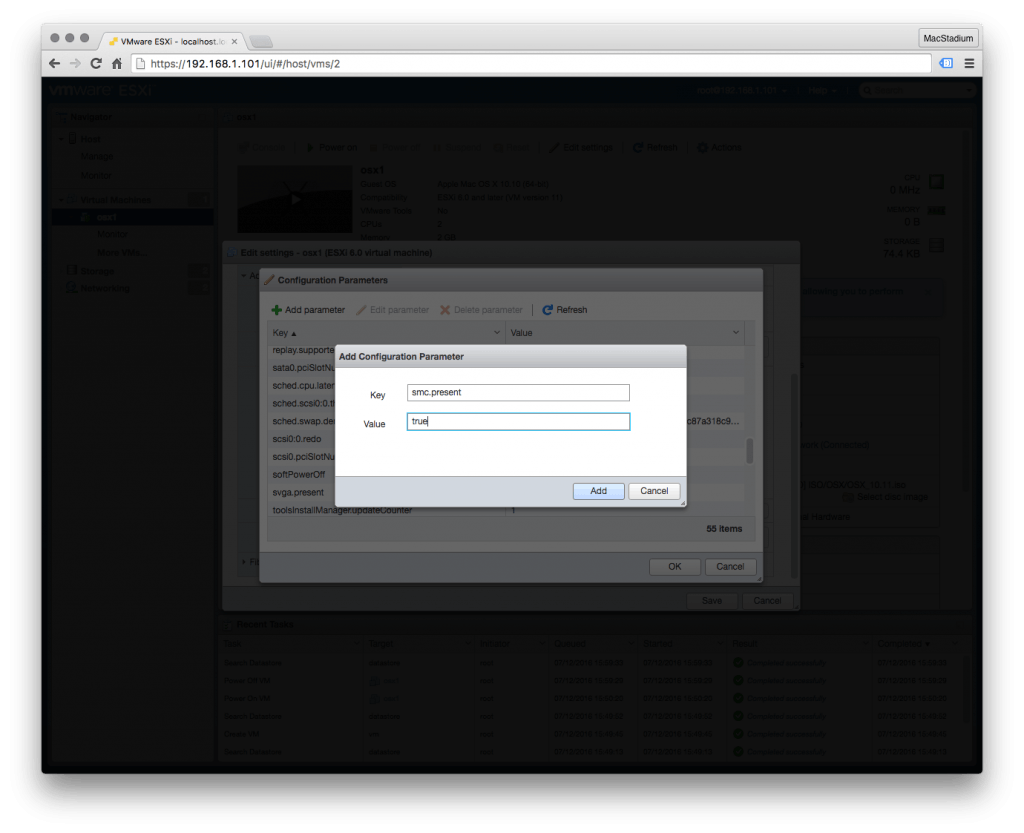Go forward in the browser
The width and height of the screenshot is (1024, 833).
click(x=75, y=63)
